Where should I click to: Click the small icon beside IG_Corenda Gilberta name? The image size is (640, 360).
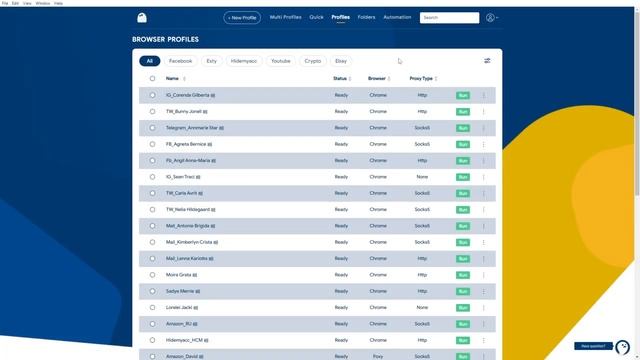(x=213, y=95)
